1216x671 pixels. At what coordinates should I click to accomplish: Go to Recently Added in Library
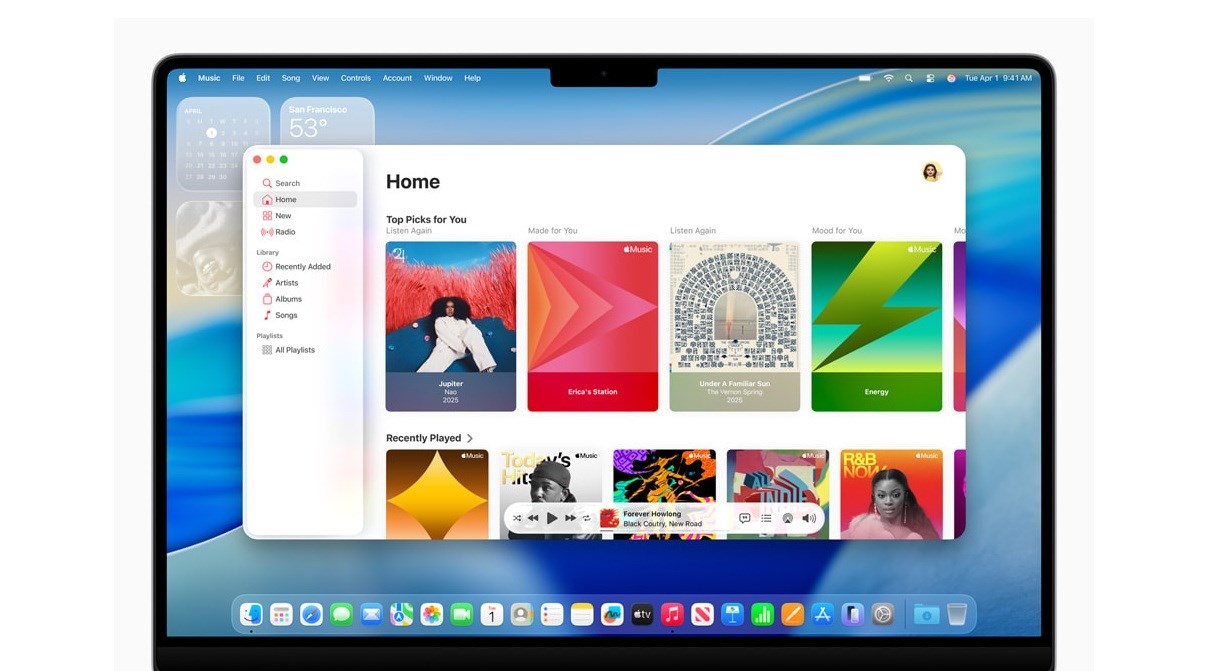point(302,267)
